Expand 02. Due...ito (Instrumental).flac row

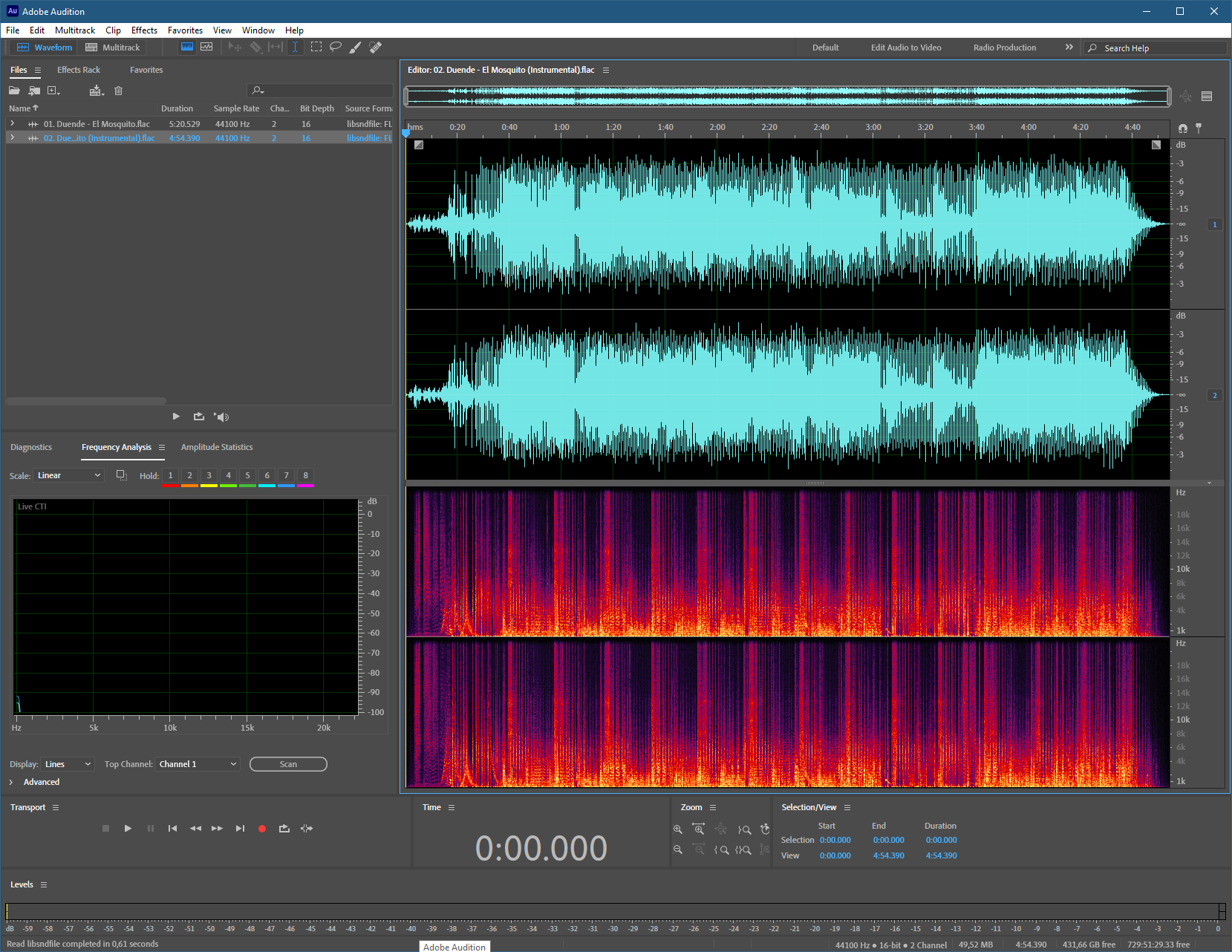tap(12, 137)
